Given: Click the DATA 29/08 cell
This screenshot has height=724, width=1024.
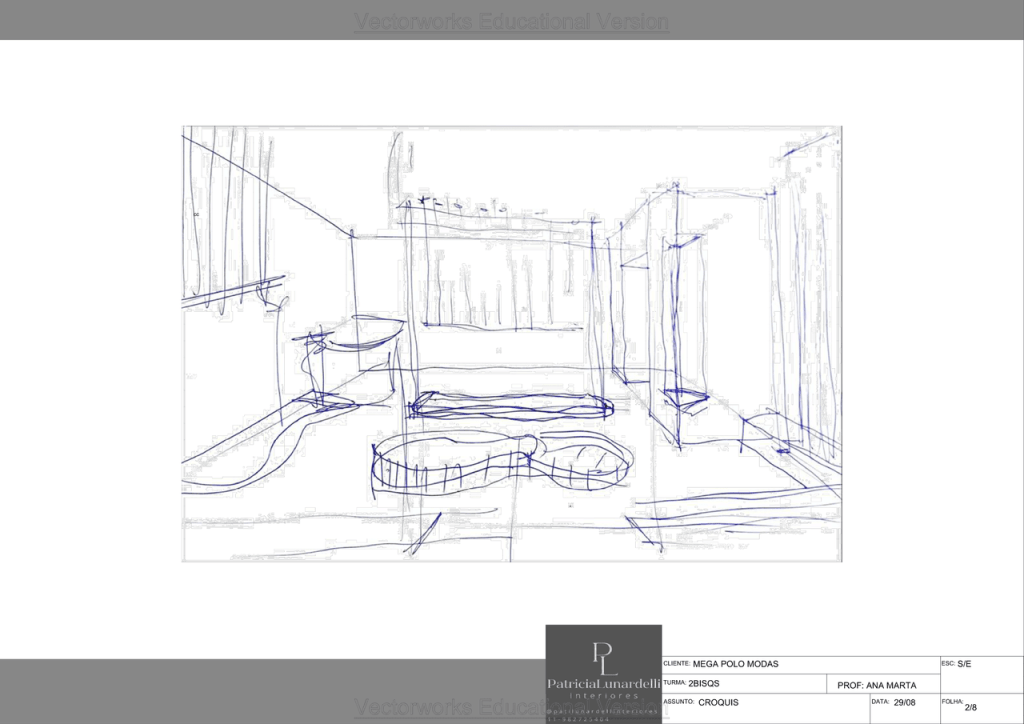Looking at the screenshot, I should (x=903, y=703).
